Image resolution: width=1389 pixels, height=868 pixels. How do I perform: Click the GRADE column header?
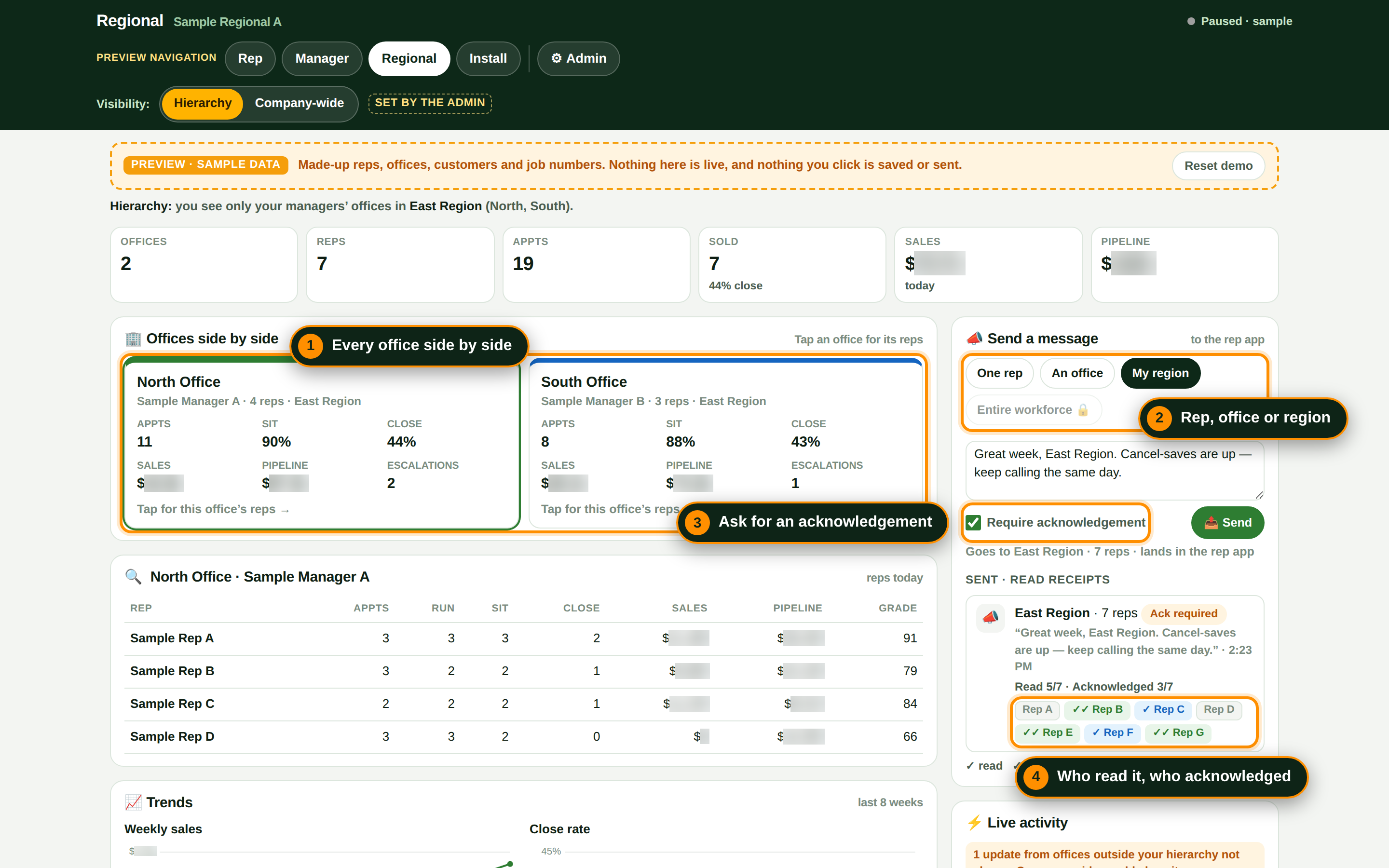tap(898, 608)
